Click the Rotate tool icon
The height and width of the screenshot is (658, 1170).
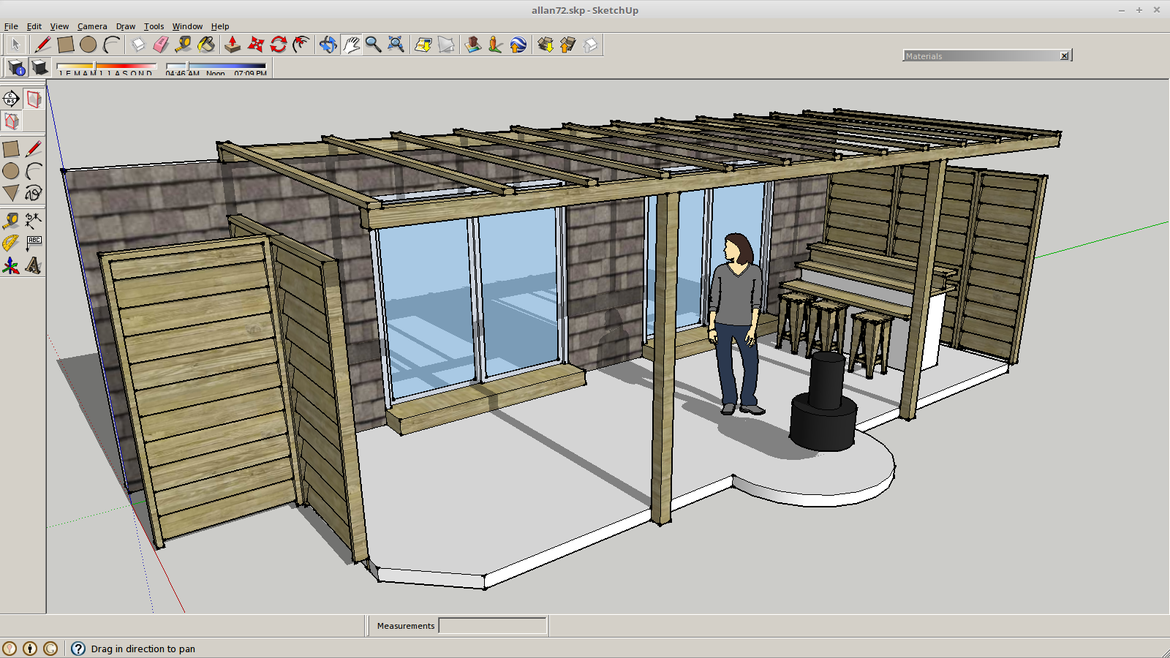[278, 45]
